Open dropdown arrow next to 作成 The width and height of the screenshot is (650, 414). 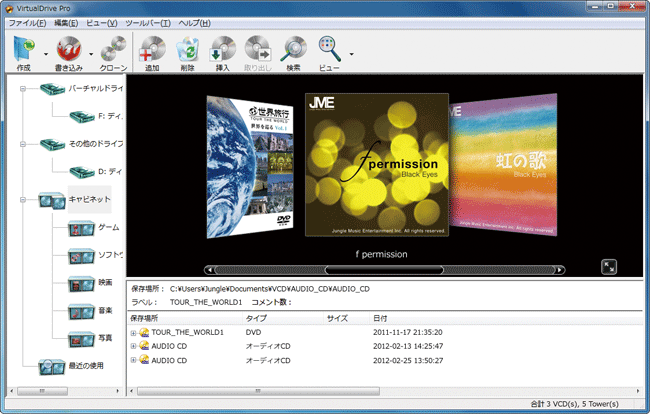point(46,54)
